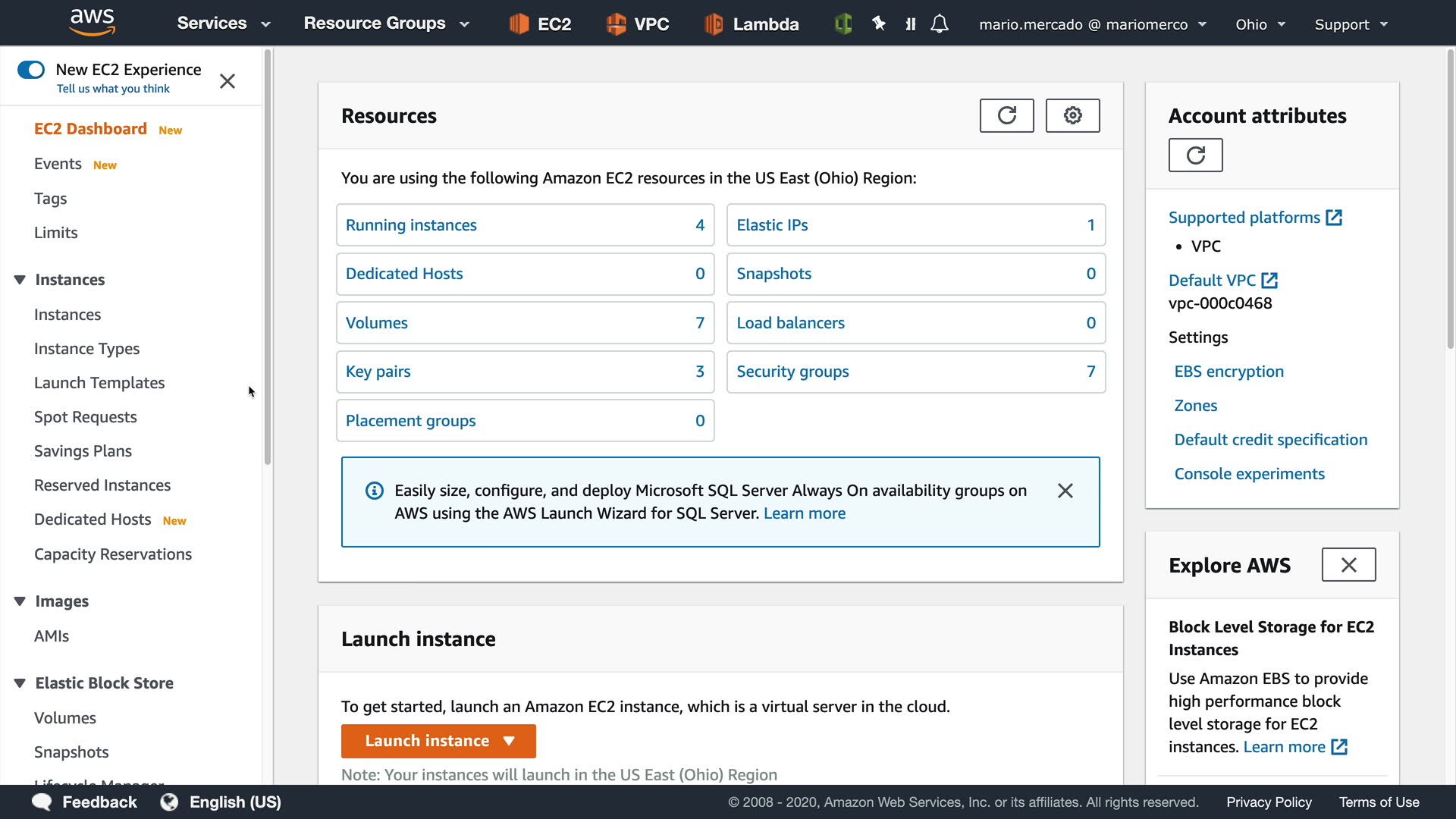This screenshot has width=1456, height=819.
Task: Open the notifications bell
Action: click(x=940, y=24)
